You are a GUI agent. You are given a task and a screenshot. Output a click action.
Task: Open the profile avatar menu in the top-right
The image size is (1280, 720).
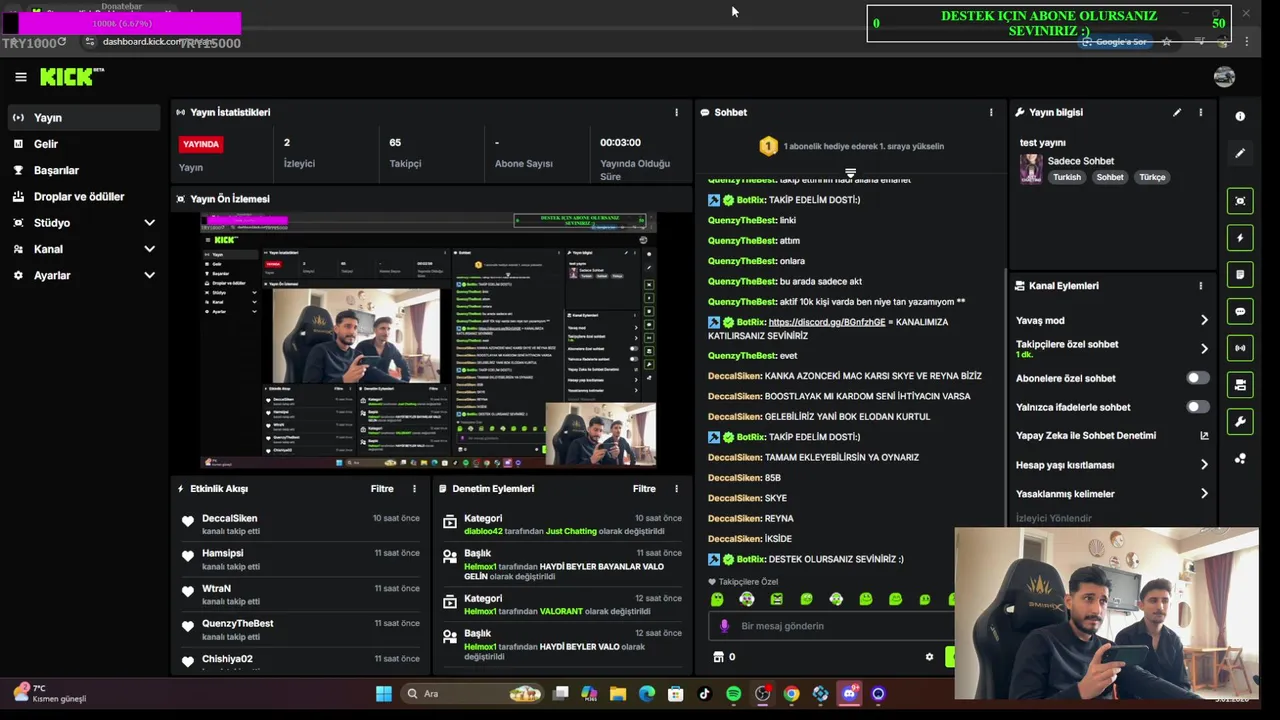click(x=1224, y=77)
